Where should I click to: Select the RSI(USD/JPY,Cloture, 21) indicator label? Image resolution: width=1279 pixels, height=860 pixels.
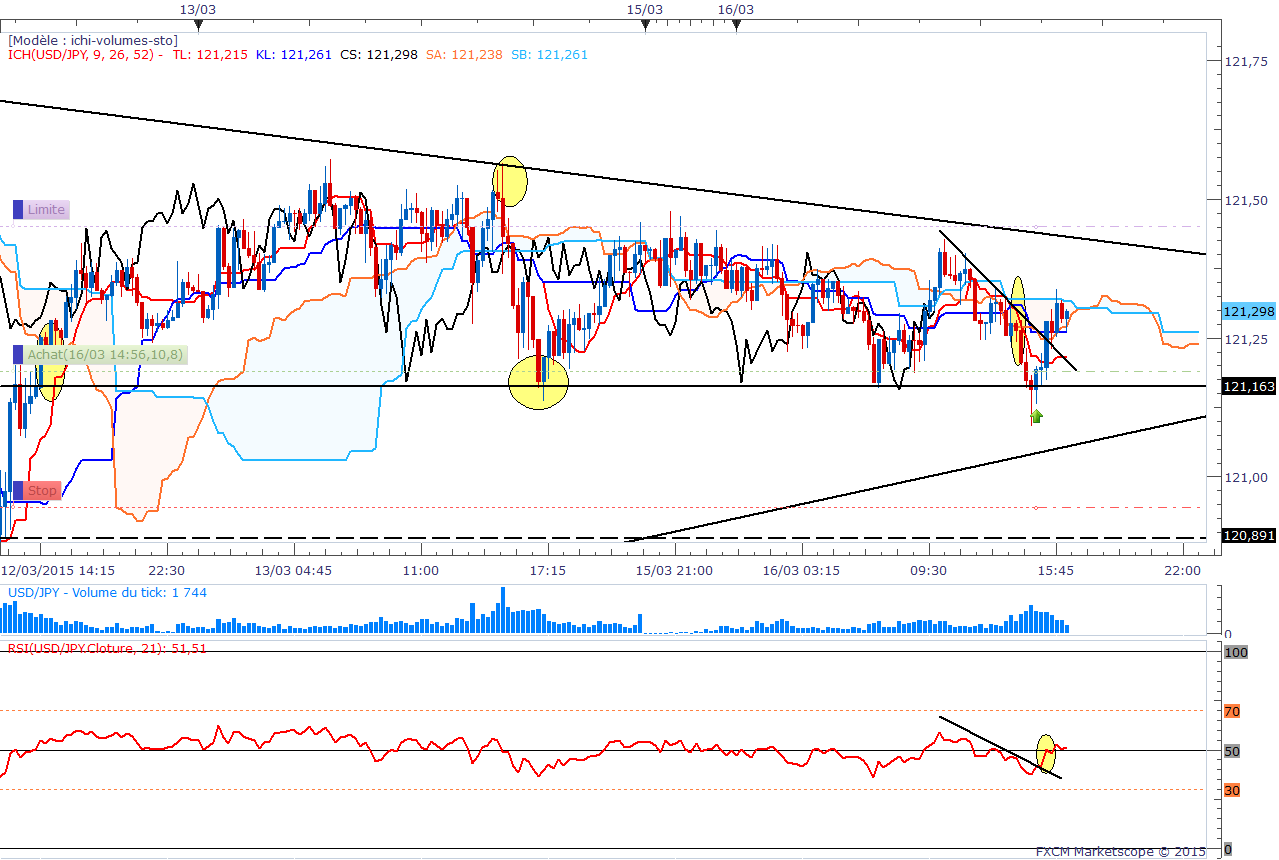click(107, 648)
